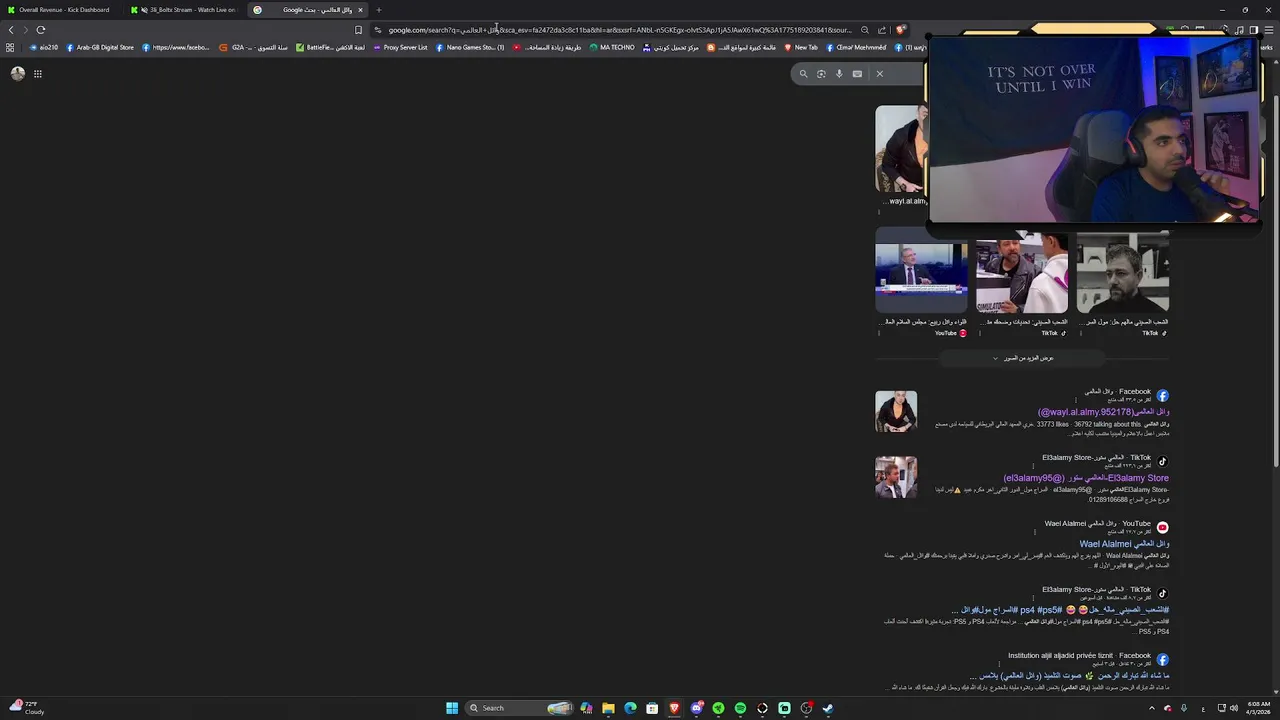
Task: Click the address bar zoom magnifier icon
Action: tap(865, 30)
